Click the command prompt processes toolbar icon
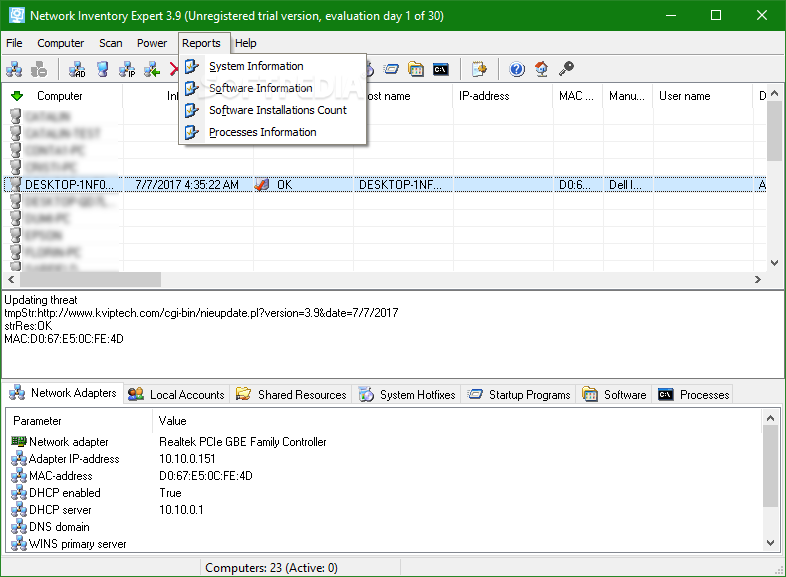Viewport: 786px width, 577px height. [x=441, y=69]
